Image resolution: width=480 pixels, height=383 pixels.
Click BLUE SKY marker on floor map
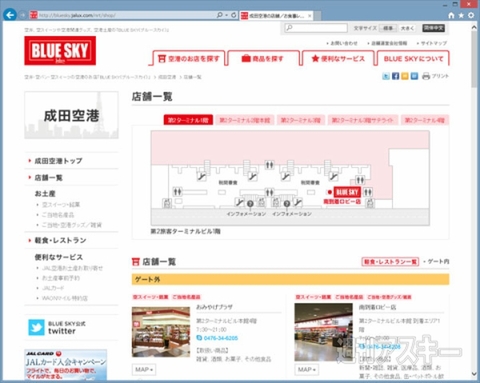click(347, 192)
